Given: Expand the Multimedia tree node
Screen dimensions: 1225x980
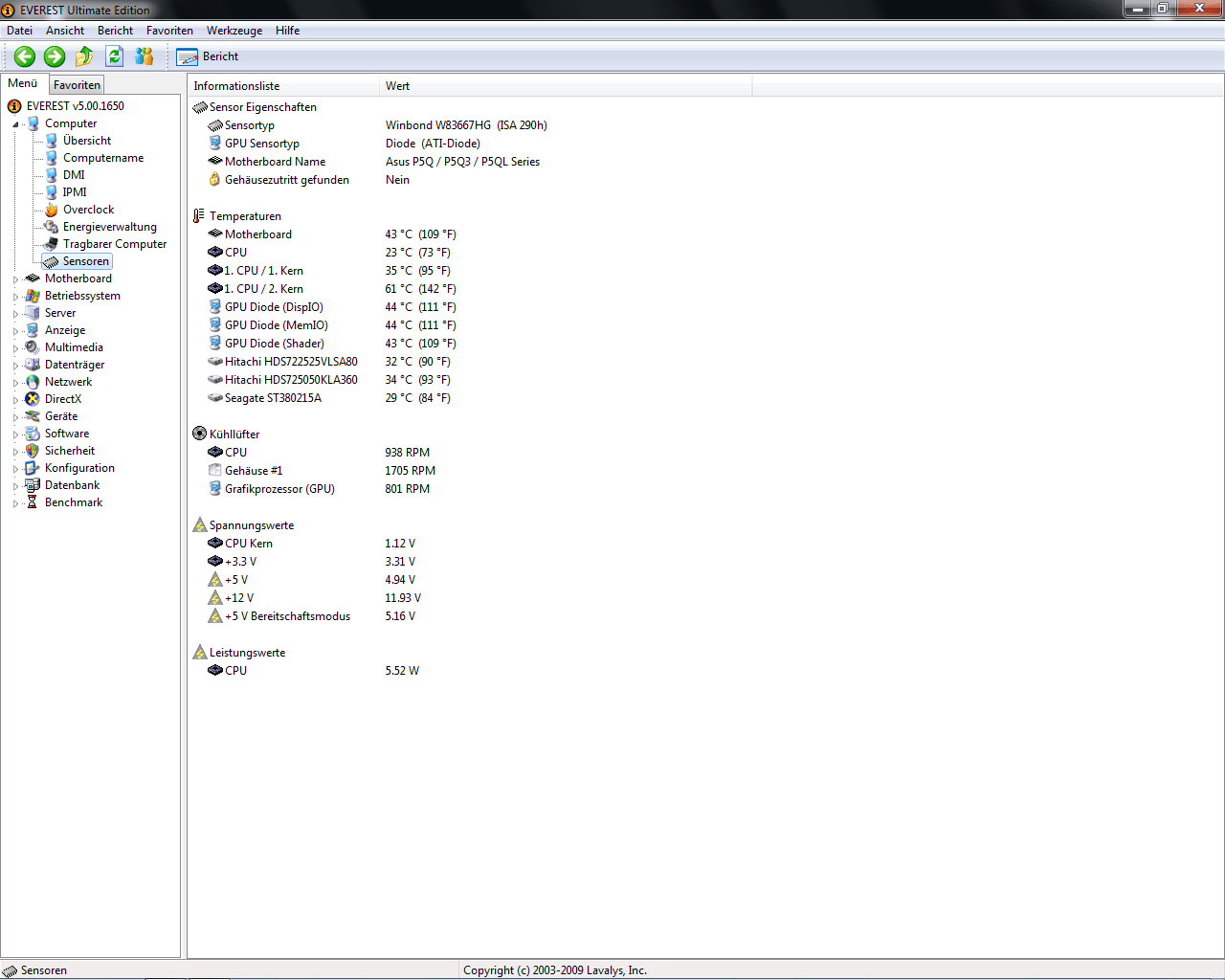Looking at the screenshot, I should click(x=15, y=348).
